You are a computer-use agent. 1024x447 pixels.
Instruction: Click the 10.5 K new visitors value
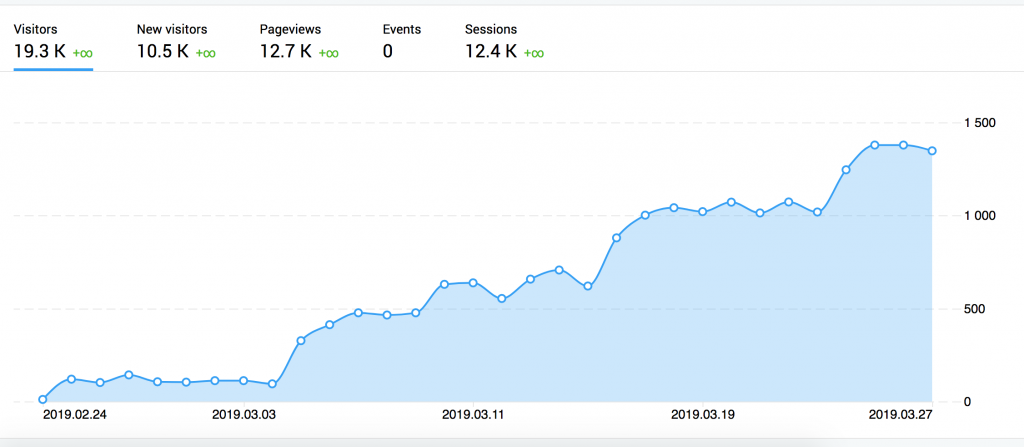[x=163, y=51]
